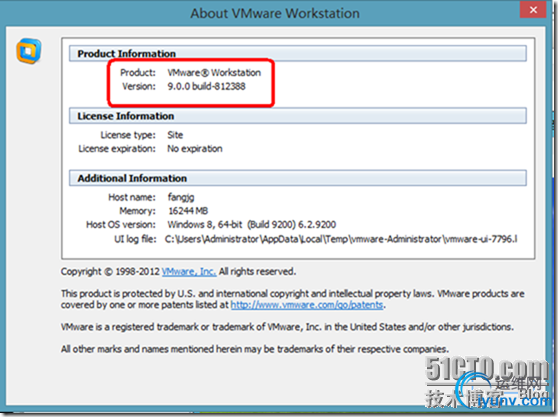The height and width of the screenshot is (417, 558).
Task: Click the Host OS version label
Action: pyautogui.click(x=121, y=225)
